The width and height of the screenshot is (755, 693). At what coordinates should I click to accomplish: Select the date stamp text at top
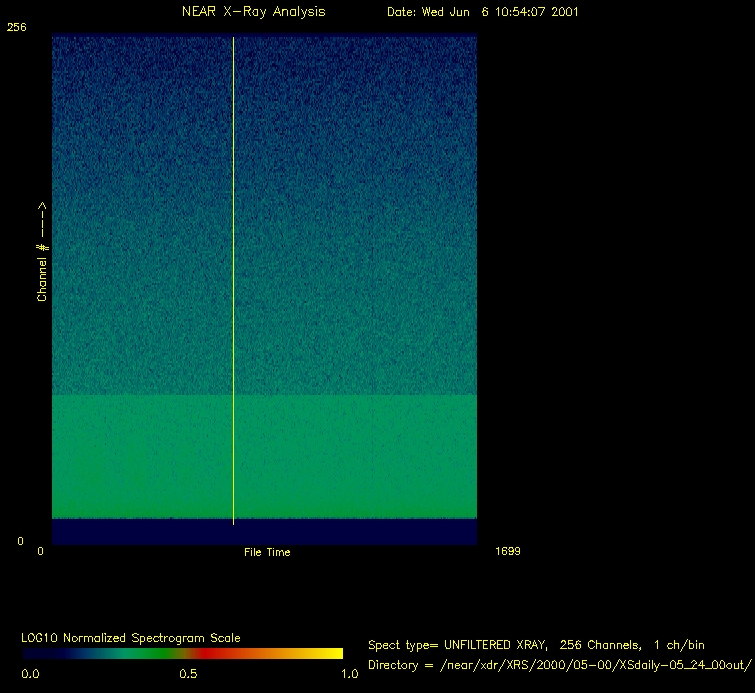pos(482,12)
